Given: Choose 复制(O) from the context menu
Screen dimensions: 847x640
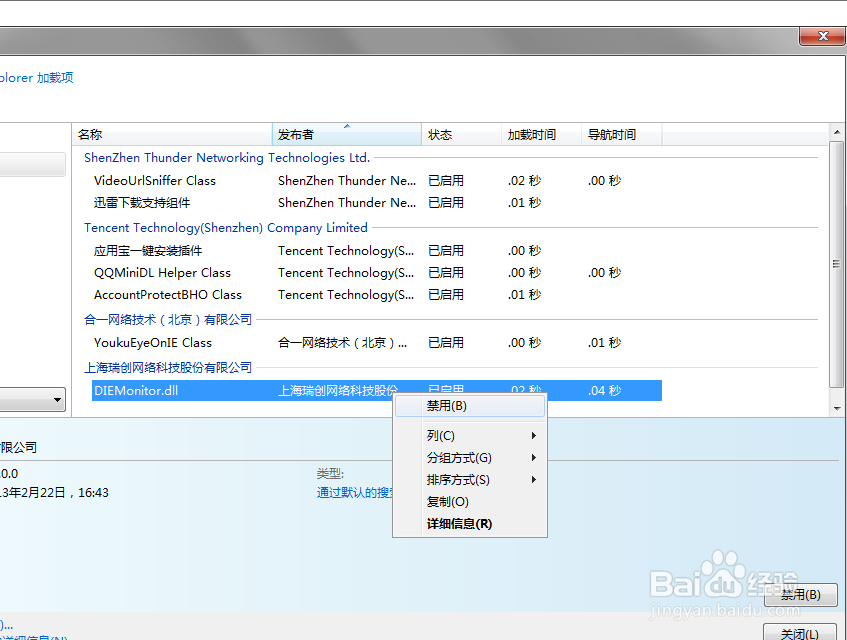Looking at the screenshot, I should 469,502.
